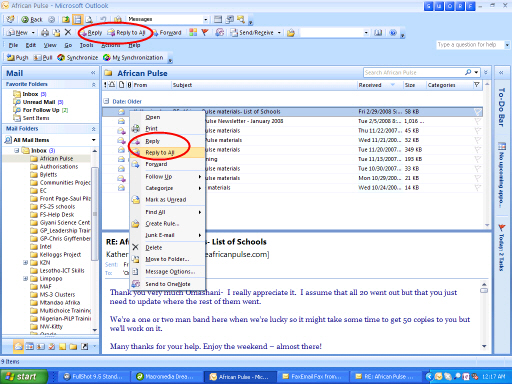Open the New item dropdown arrow

33,33
